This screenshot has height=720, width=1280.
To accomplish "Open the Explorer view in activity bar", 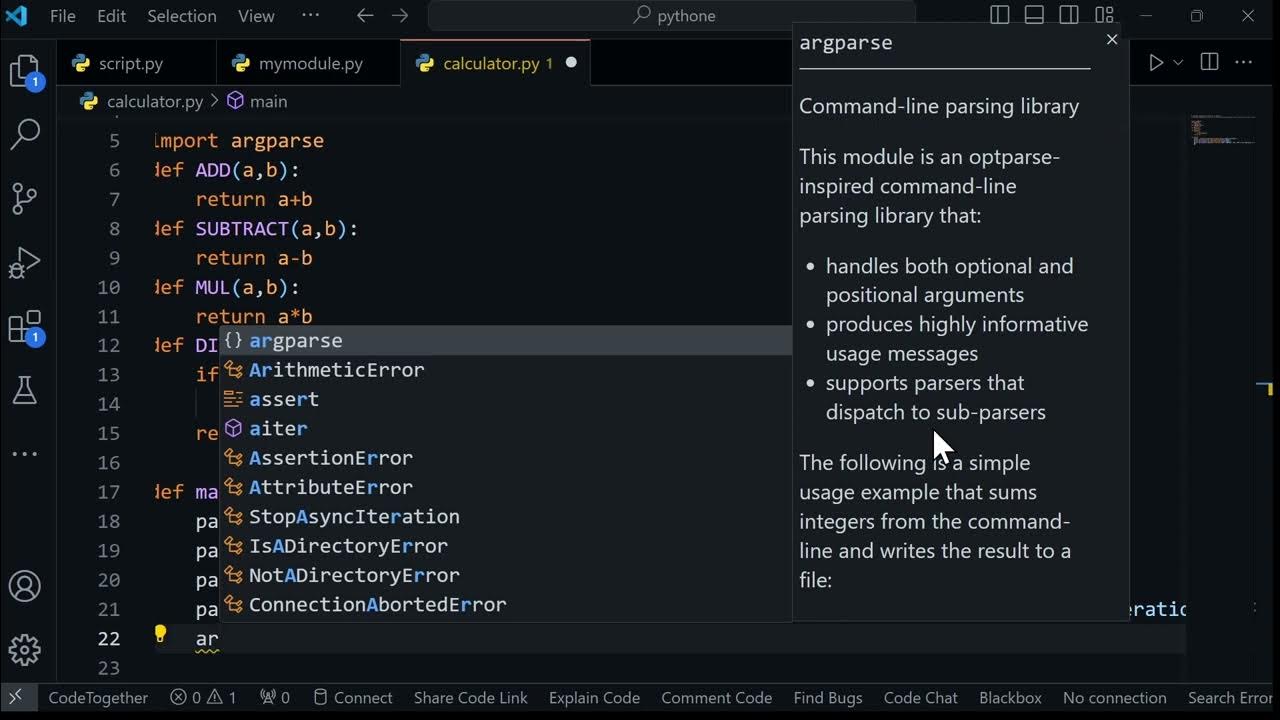I will click(x=25, y=71).
